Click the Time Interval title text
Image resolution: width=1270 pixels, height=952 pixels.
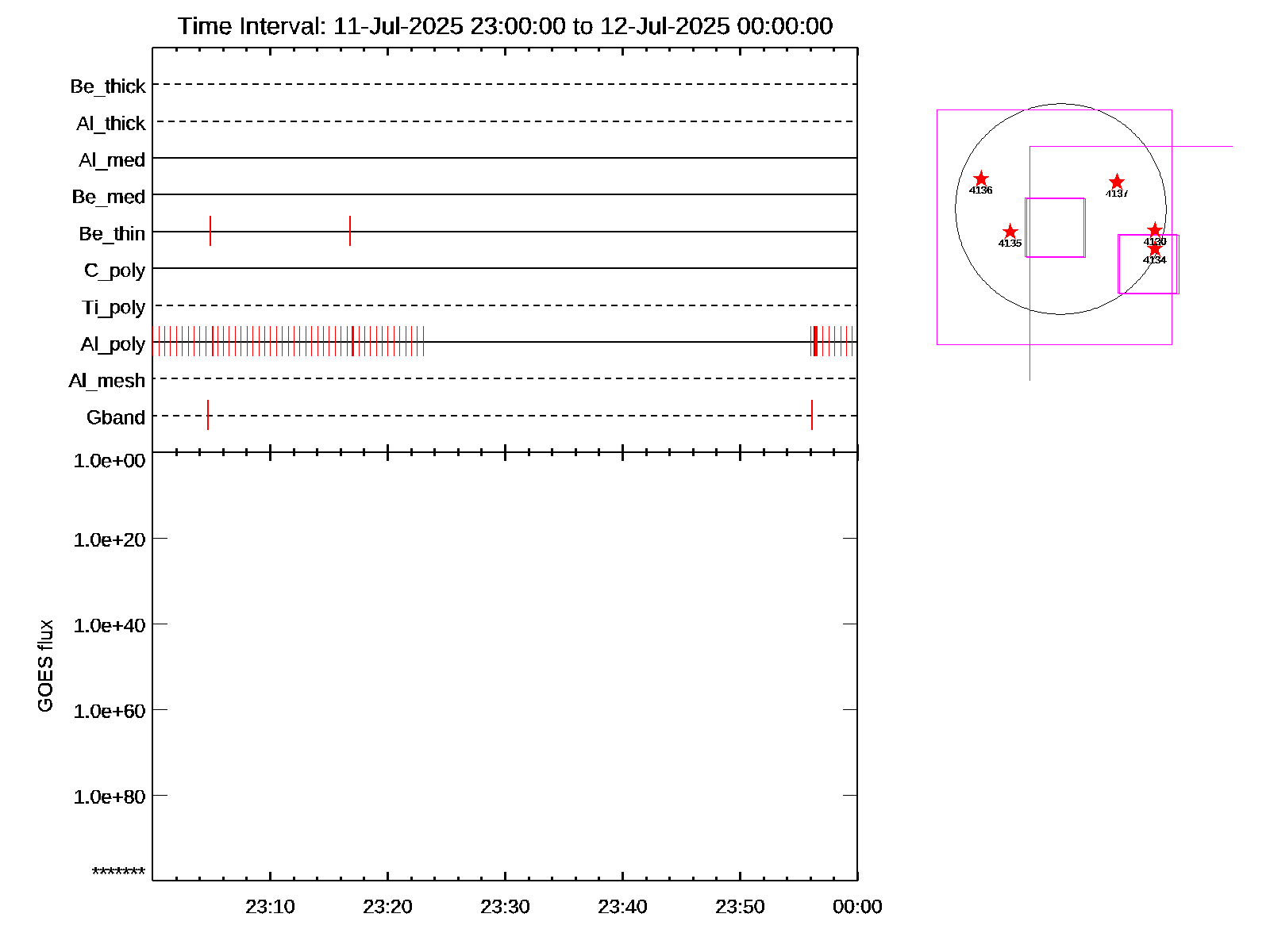coord(505,26)
